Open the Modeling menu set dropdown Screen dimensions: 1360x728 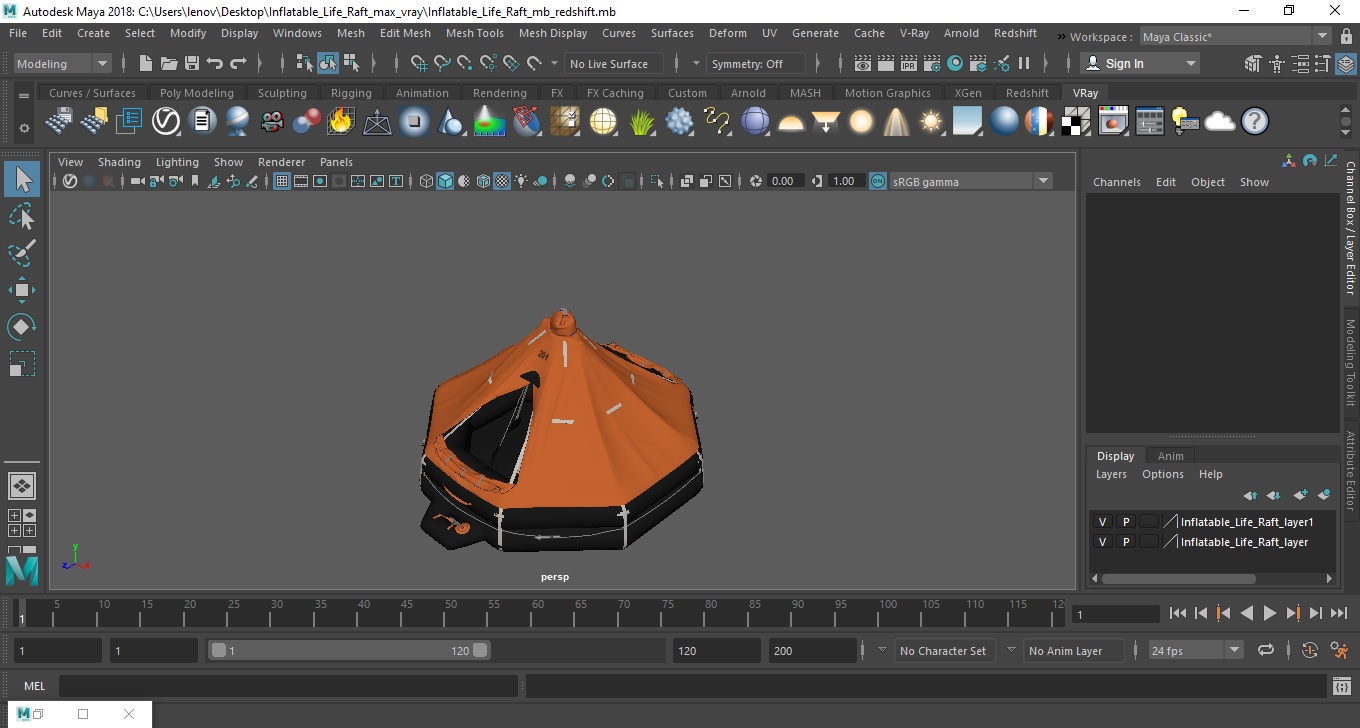62,63
